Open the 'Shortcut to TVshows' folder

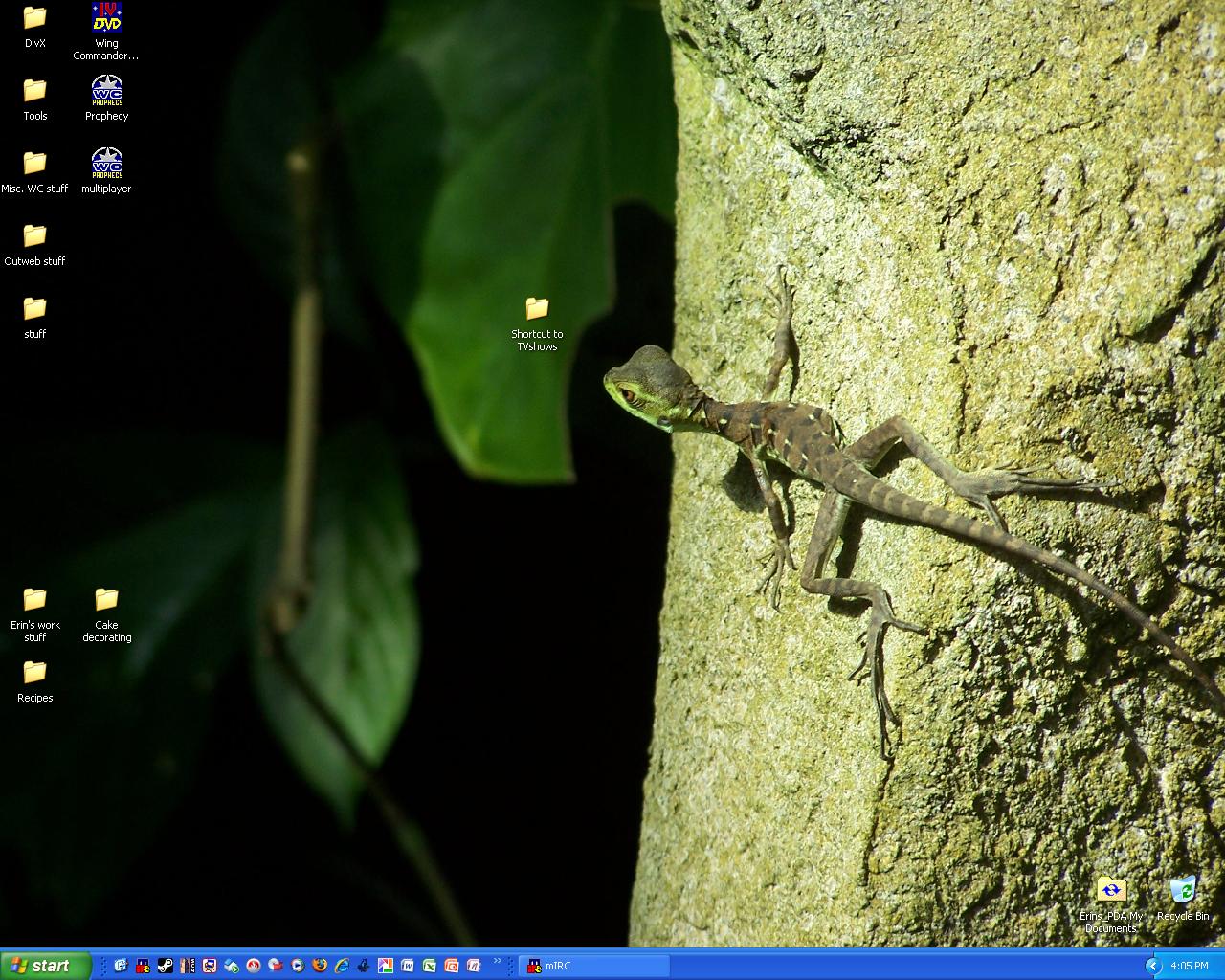click(x=537, y=308)
